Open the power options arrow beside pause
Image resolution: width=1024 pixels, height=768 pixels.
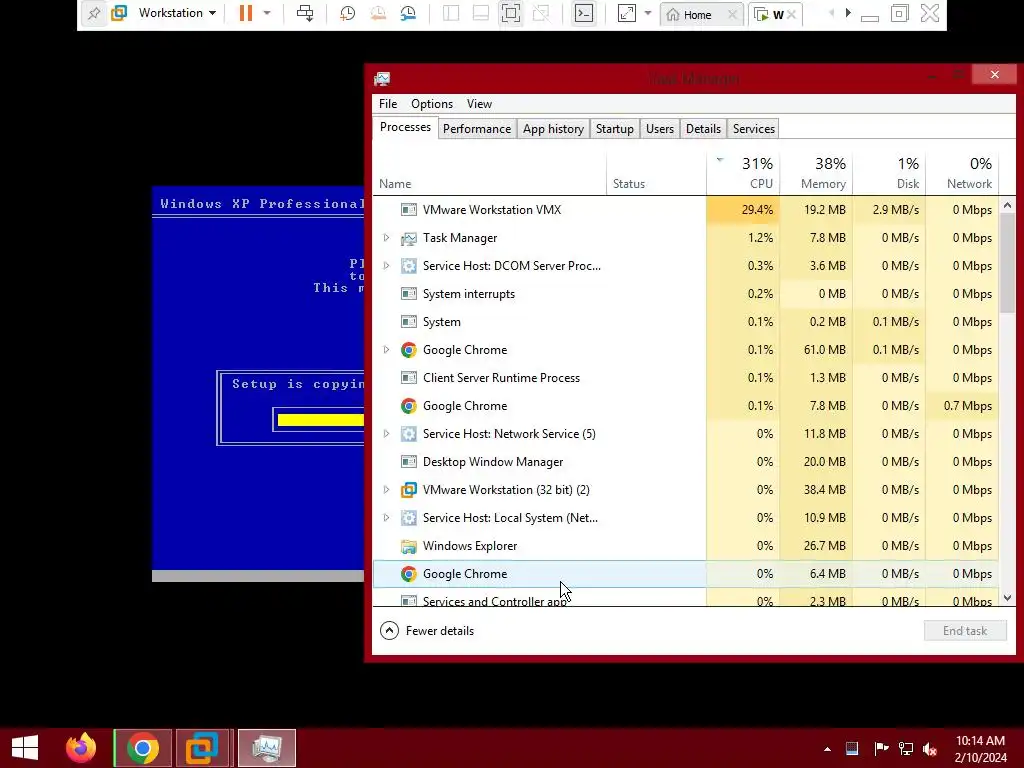(266, 13)
